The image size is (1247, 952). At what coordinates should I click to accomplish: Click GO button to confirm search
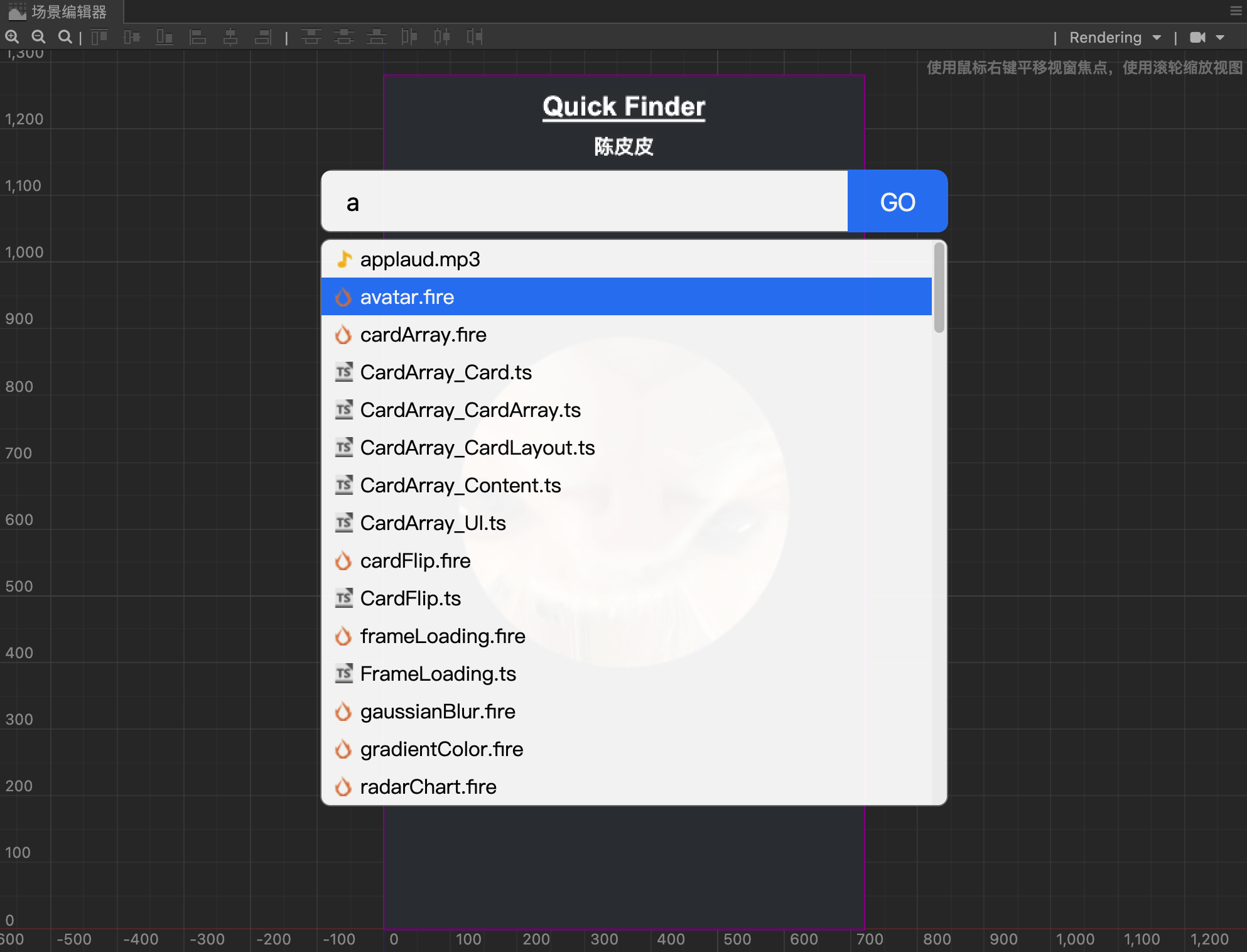pyautogui.click(x=896, y=201)
